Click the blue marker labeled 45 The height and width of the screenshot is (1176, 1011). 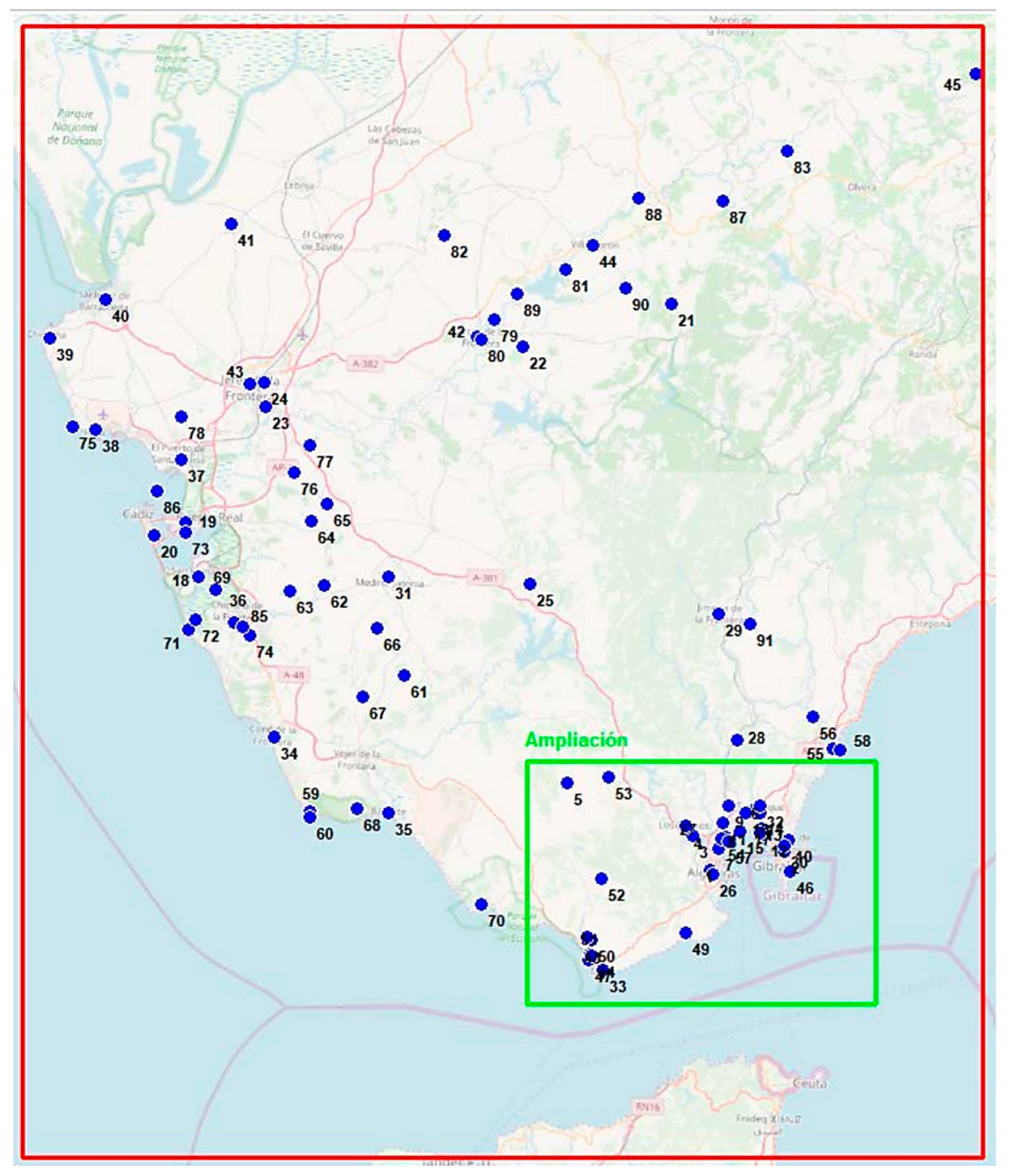[x=975, y=74]
